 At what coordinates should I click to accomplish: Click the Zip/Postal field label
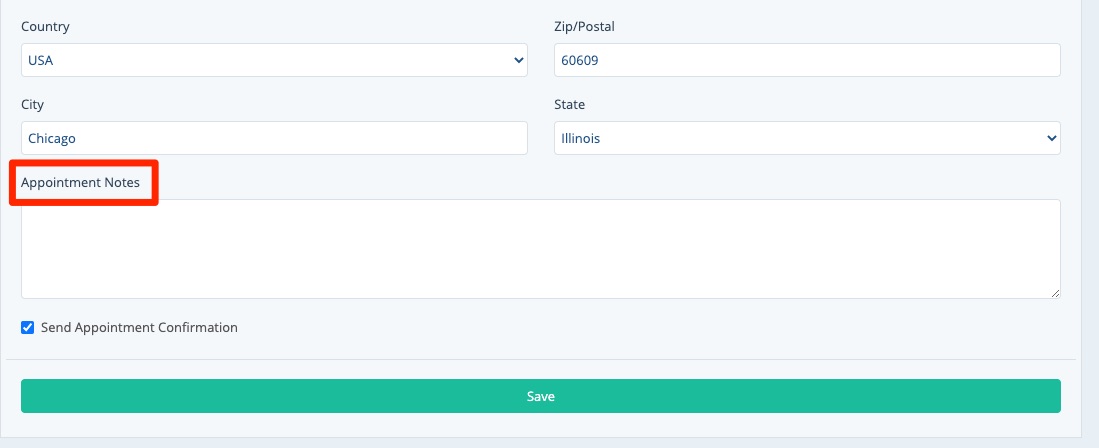click(584, 27)
